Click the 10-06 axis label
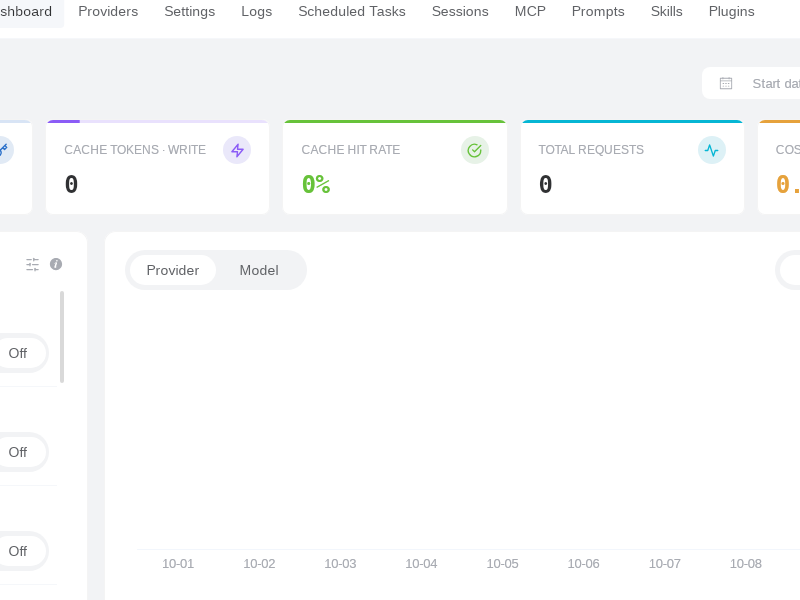Image resolution: width=800 pixels, height=600 pixels. pos(583,564)
